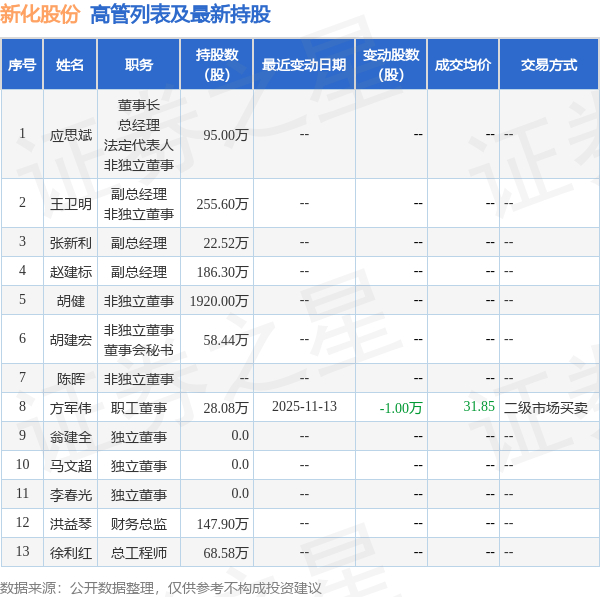Viewport: 600px width, 597px height.
Task: Click holding value 147.90万
Action: click(x=222, y=524)
